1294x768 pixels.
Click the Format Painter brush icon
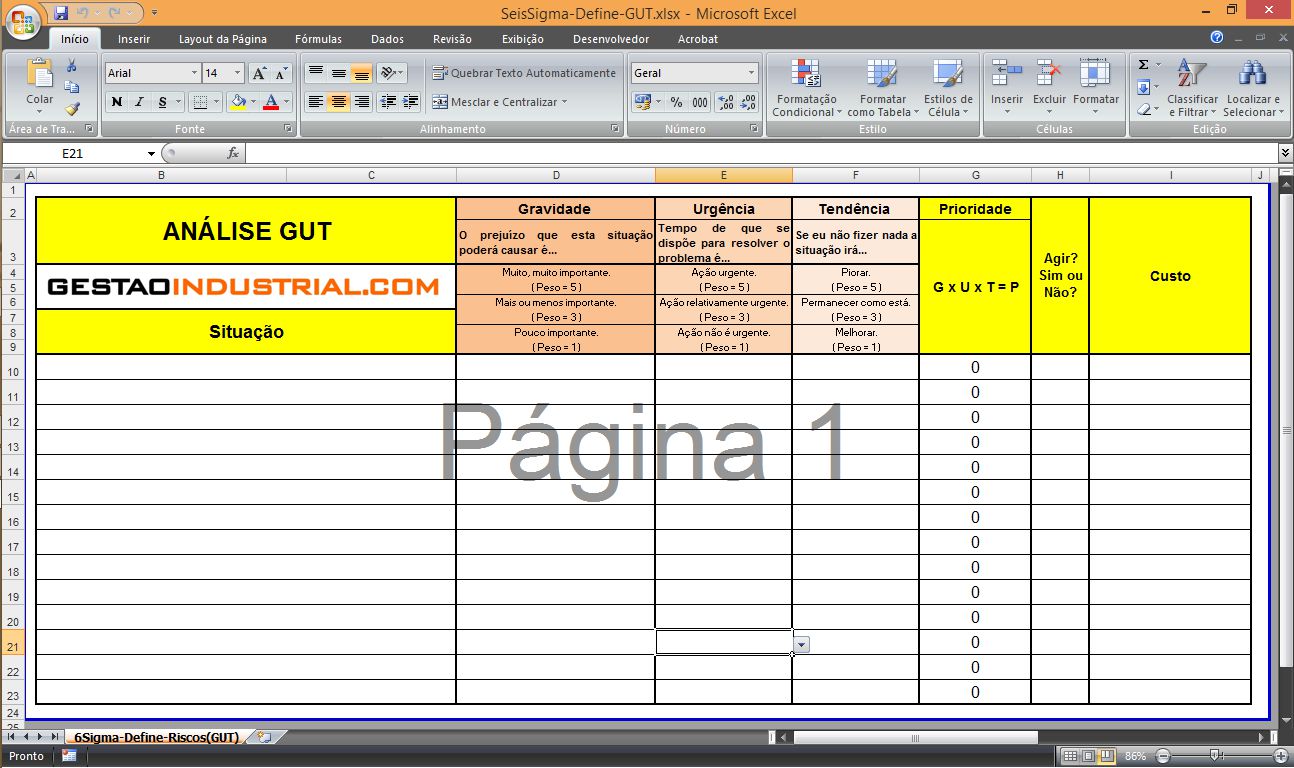[x=72, y=108]
